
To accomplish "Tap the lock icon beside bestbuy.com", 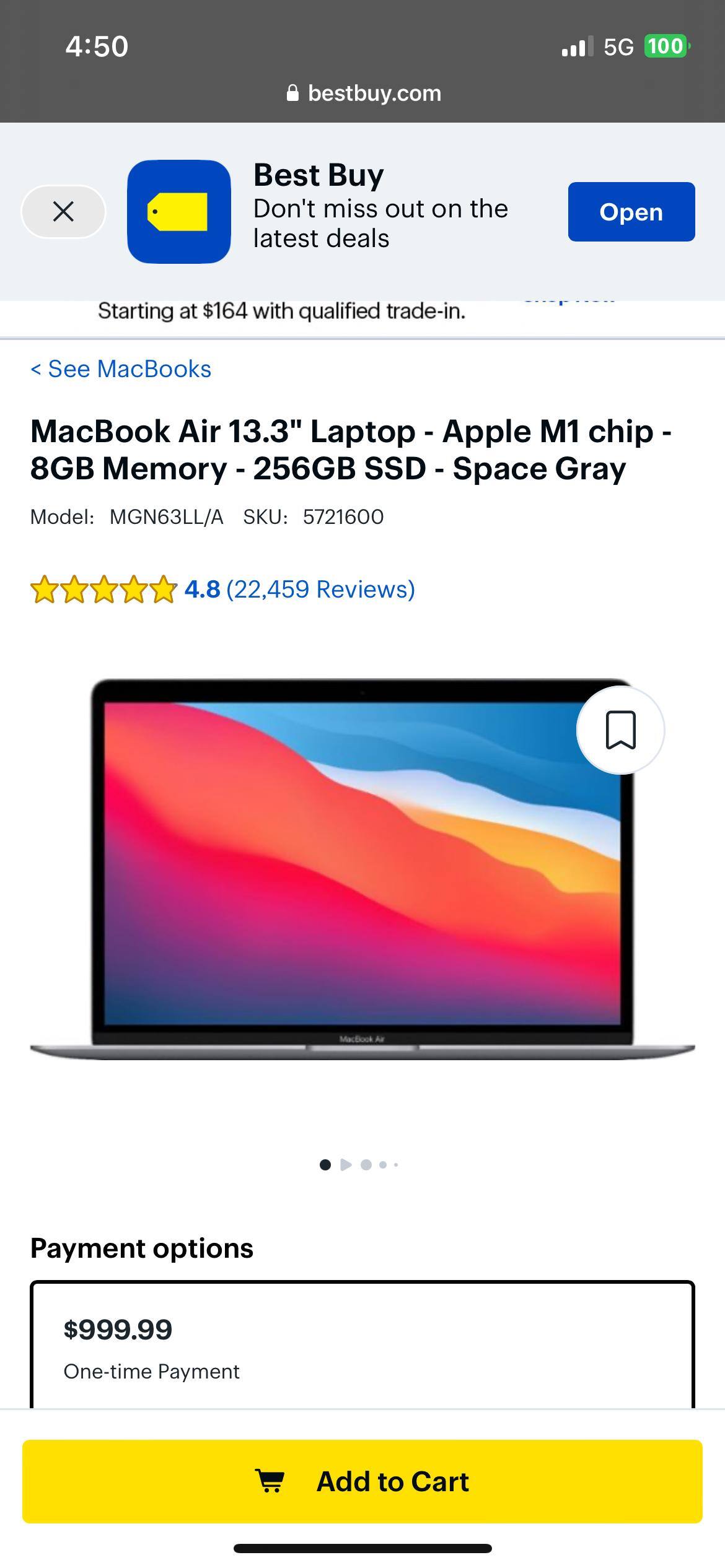I will [x=292, y=93].
